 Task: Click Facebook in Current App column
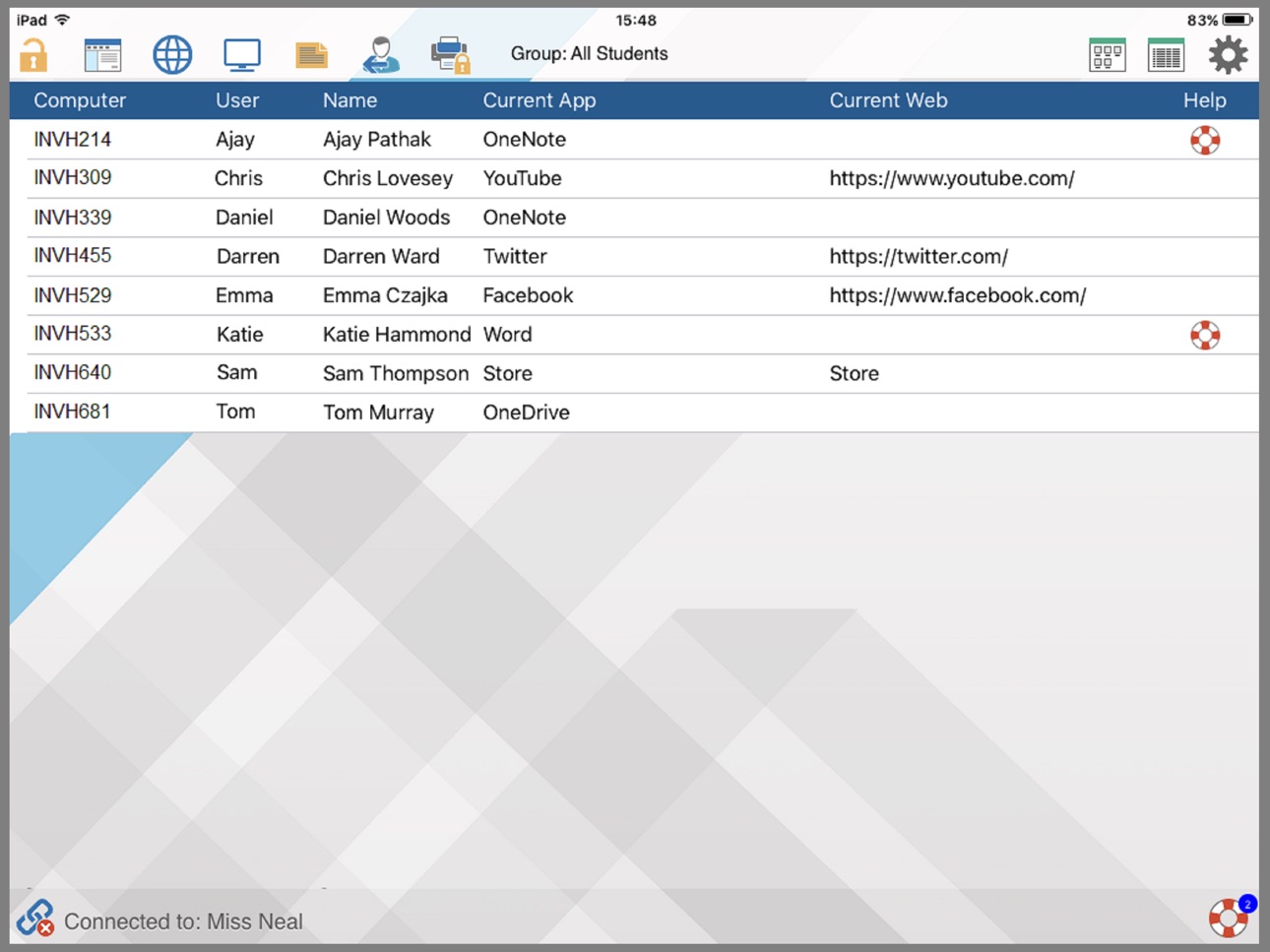pyautogui.click(x=528, y=295)
